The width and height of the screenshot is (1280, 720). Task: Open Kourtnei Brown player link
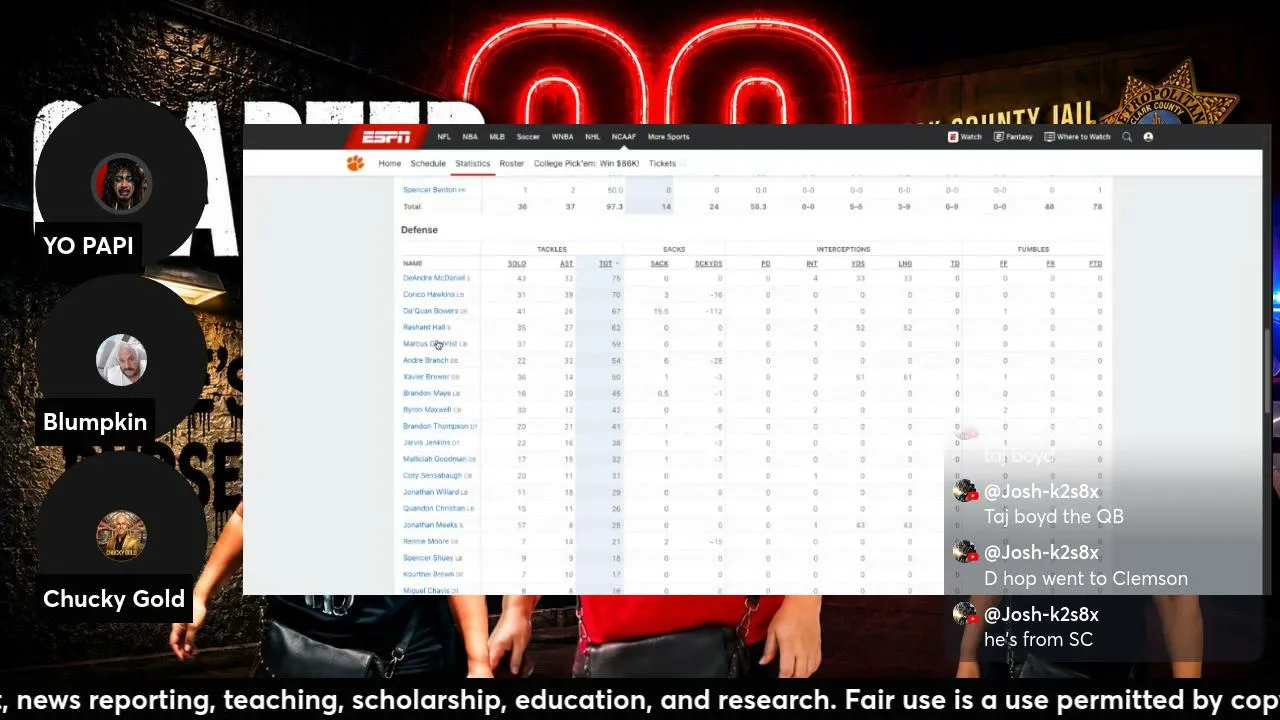428,574
